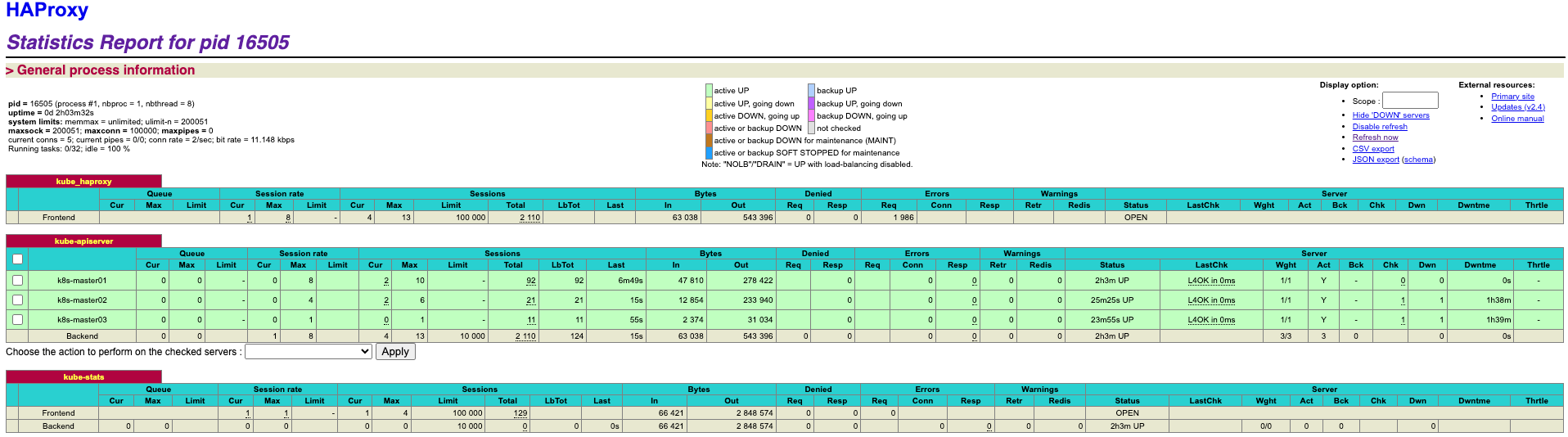Image resolution: width=1568 pixels, height=437 pixels.
Task: Click the Hide 'DOWN' servers link
Action: coord(1390,115)
